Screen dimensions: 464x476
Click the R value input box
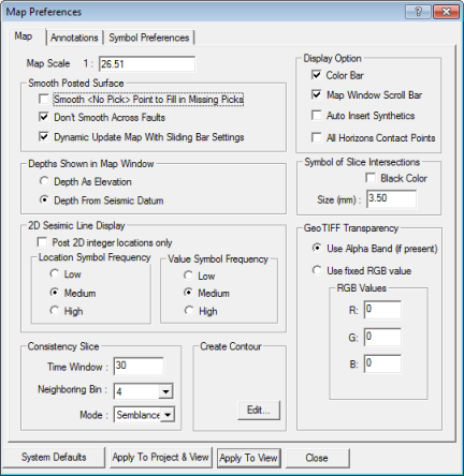[x=382, y=309]
